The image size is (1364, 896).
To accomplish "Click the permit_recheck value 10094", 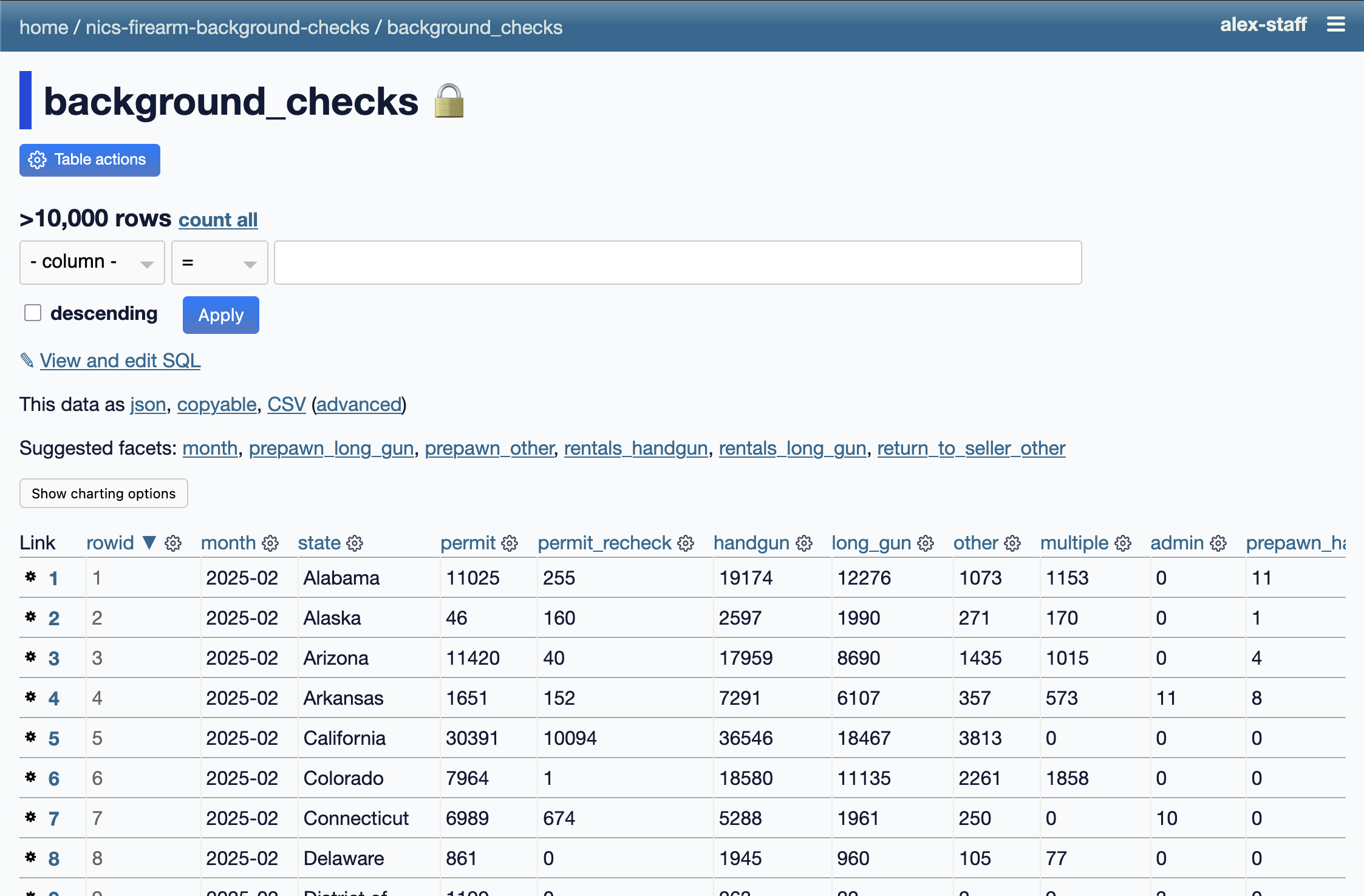I will pos(570,738).
